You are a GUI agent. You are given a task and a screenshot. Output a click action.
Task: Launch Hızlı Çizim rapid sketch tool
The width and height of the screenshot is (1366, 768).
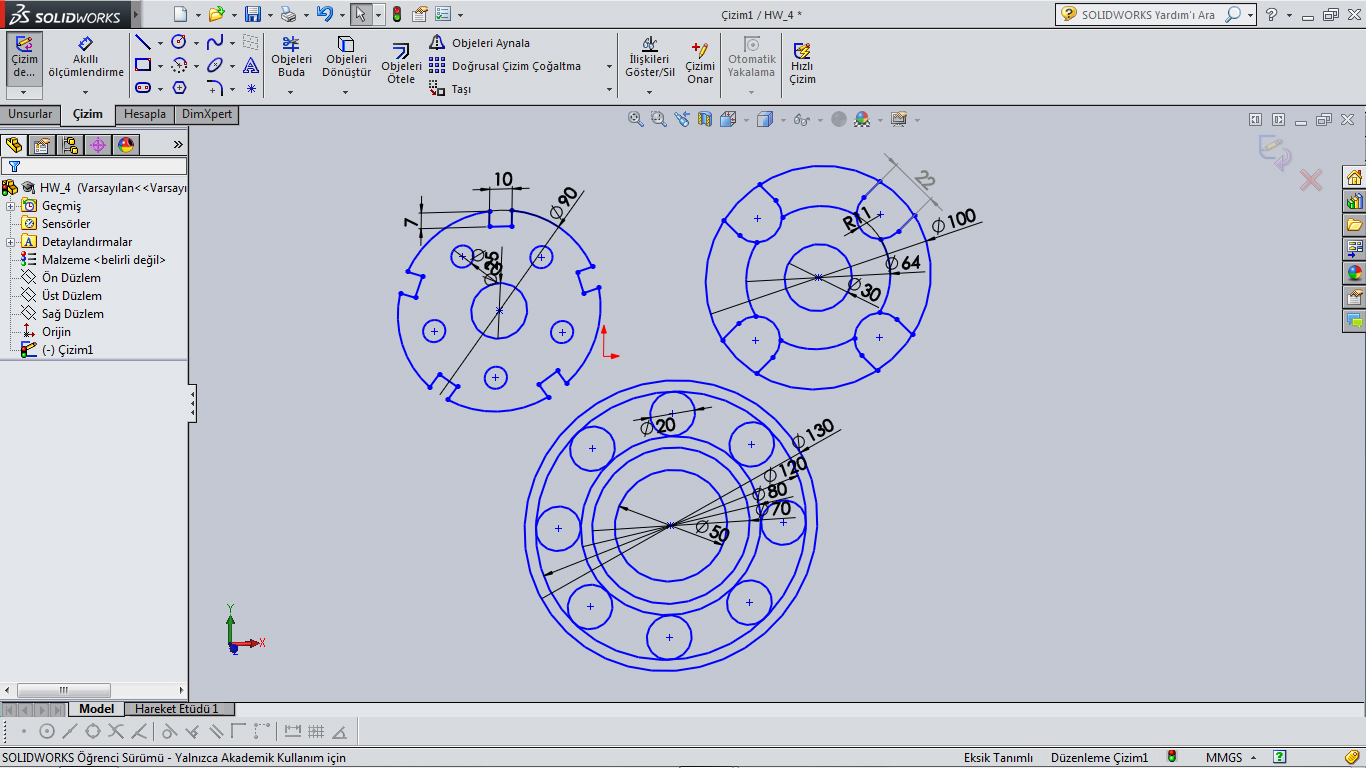pyautogui.click(x=802, y=63)
